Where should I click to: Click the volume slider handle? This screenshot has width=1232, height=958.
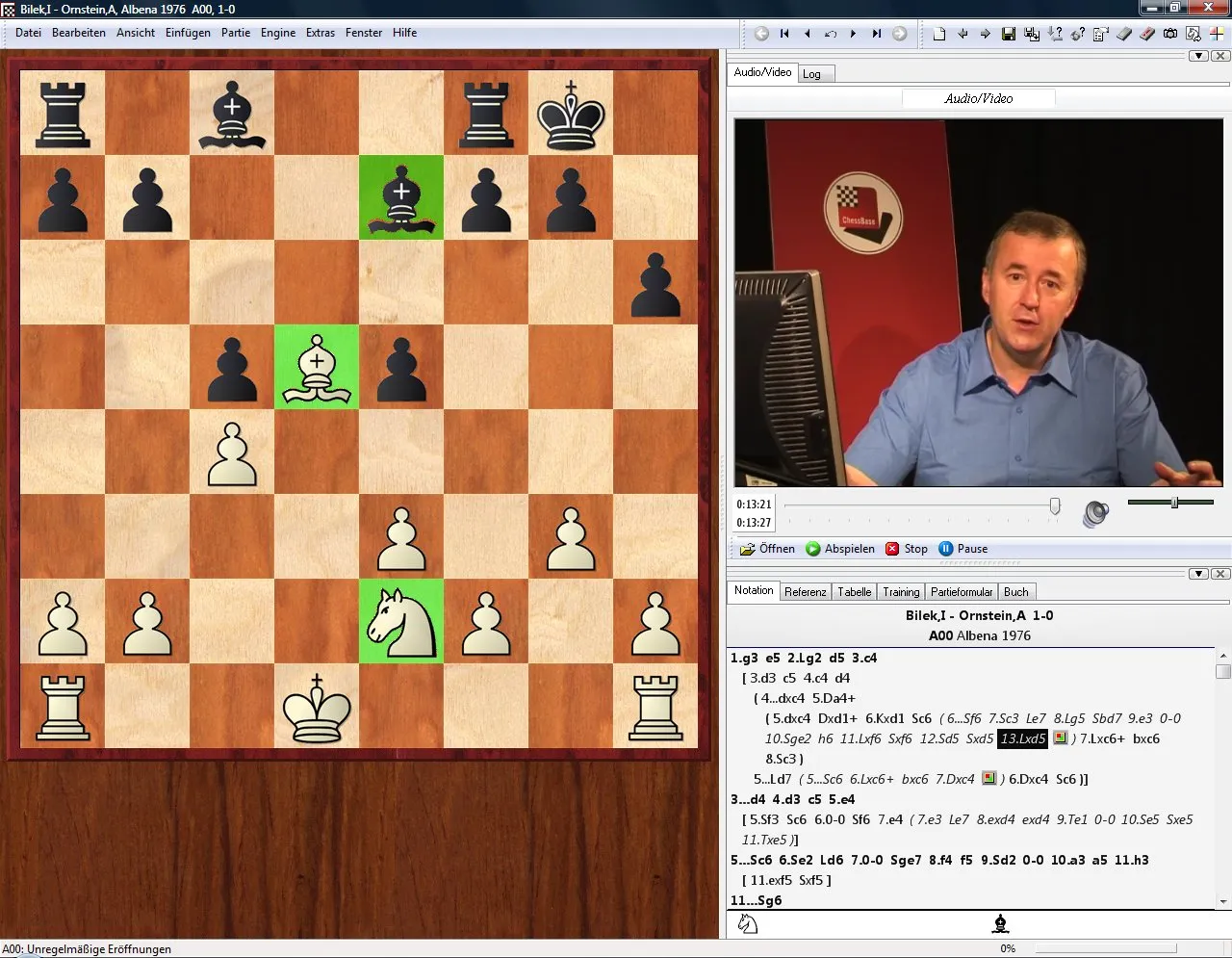1174,503
